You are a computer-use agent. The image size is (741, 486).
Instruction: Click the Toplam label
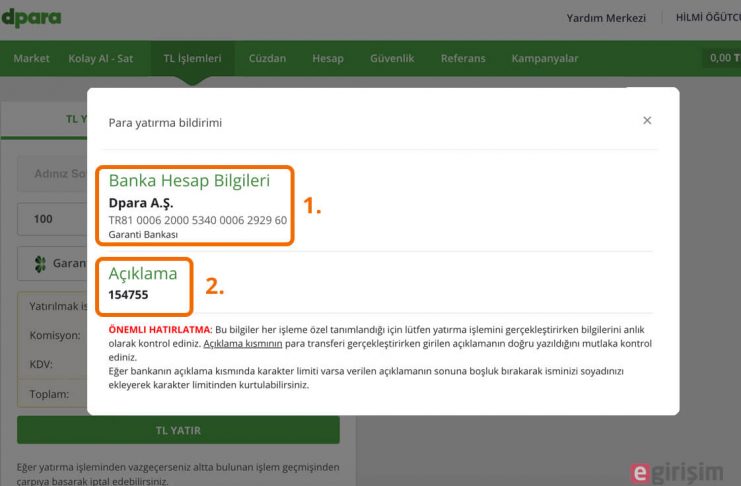pyautogui.click(x=49, y=394)
